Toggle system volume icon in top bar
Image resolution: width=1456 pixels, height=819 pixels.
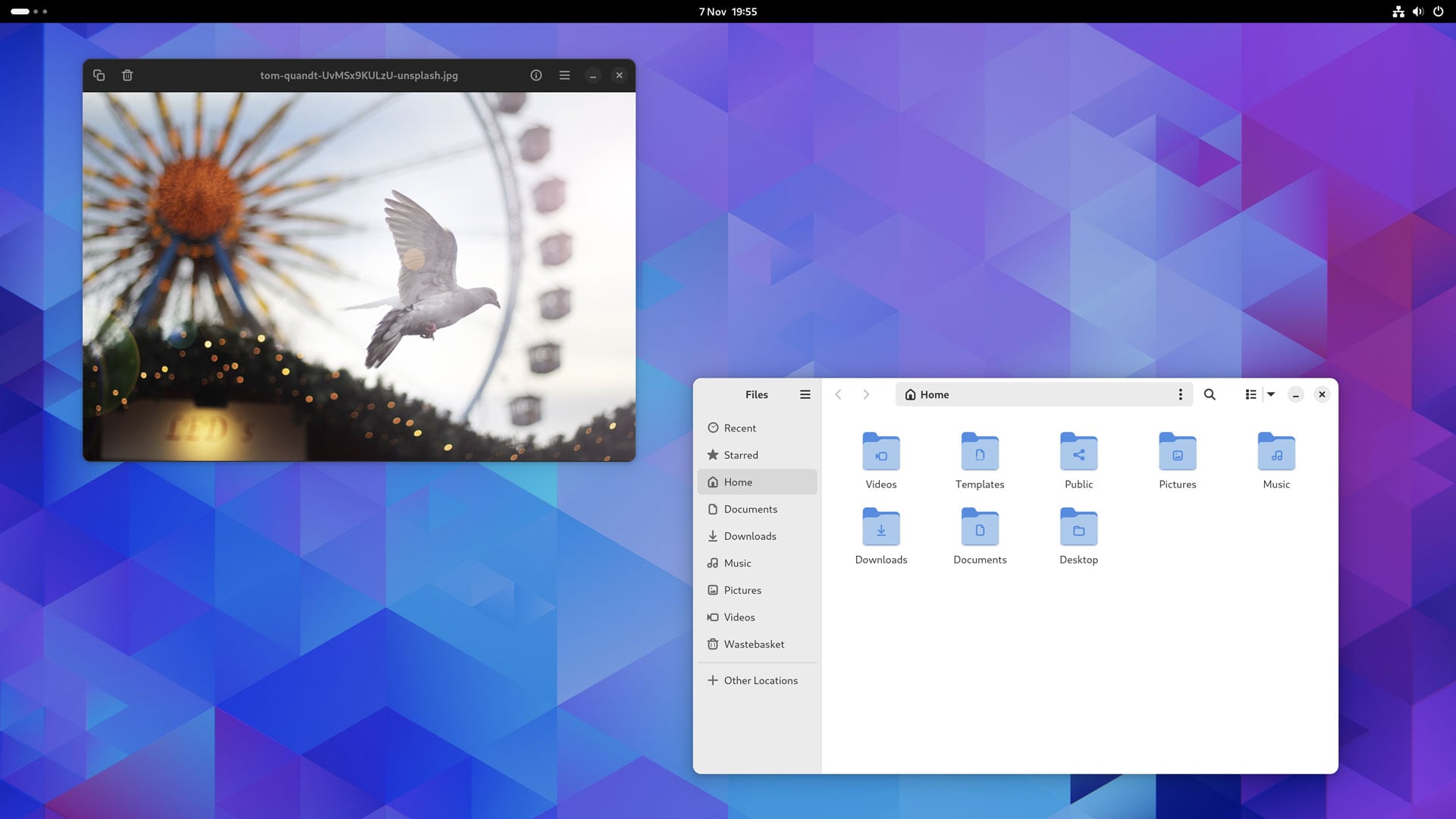tap(1417, 11)
